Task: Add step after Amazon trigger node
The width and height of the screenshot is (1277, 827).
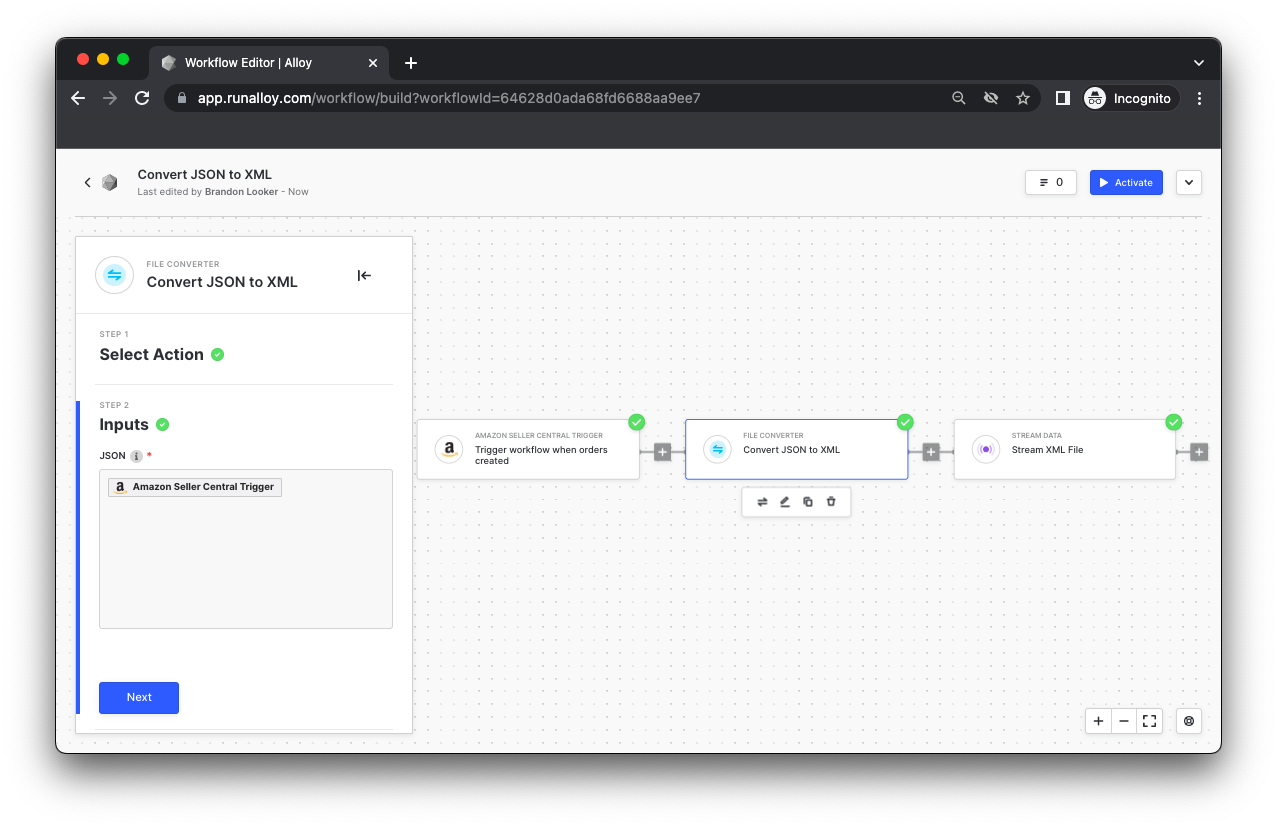Action: pyautogui.click(x=662, y=452)
